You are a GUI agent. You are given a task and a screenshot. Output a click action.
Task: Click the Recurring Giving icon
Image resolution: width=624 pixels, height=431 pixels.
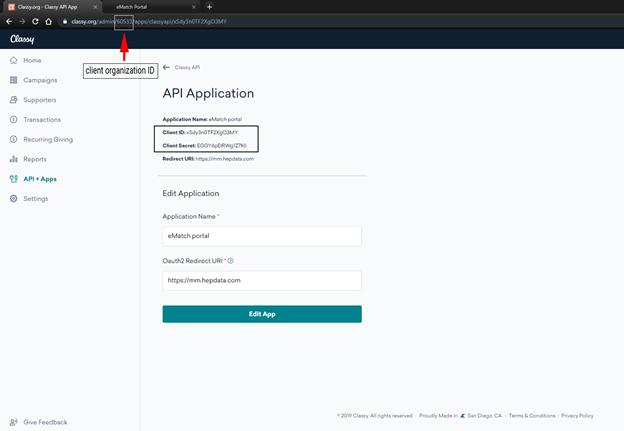pos(14,139)
